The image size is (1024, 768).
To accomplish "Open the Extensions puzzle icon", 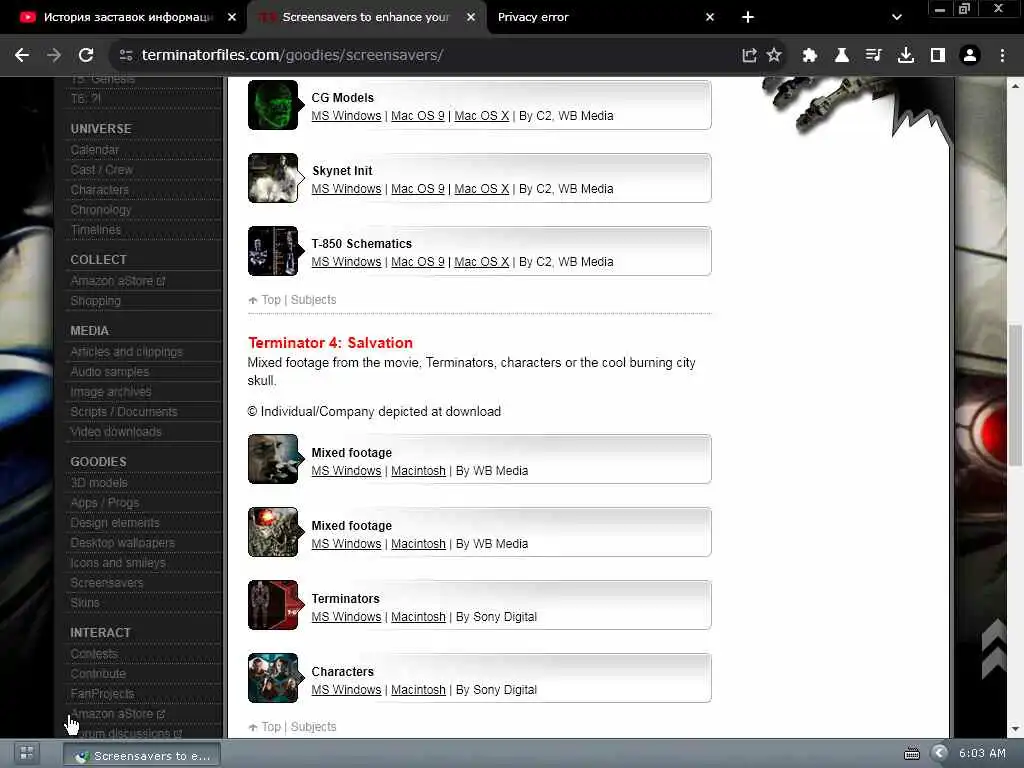I will pos(810,56).
